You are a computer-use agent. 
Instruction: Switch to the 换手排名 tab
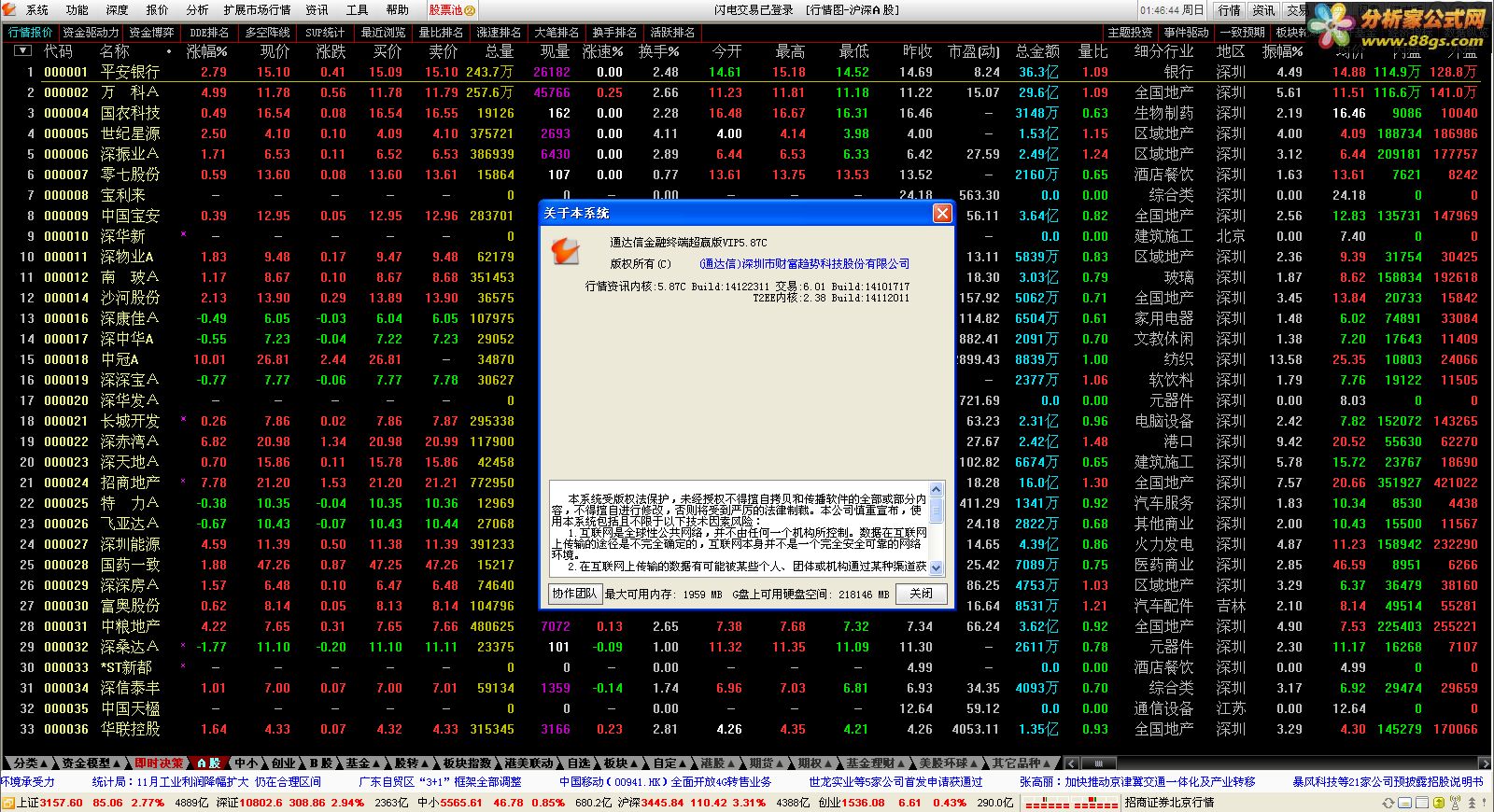pos(614,33)
